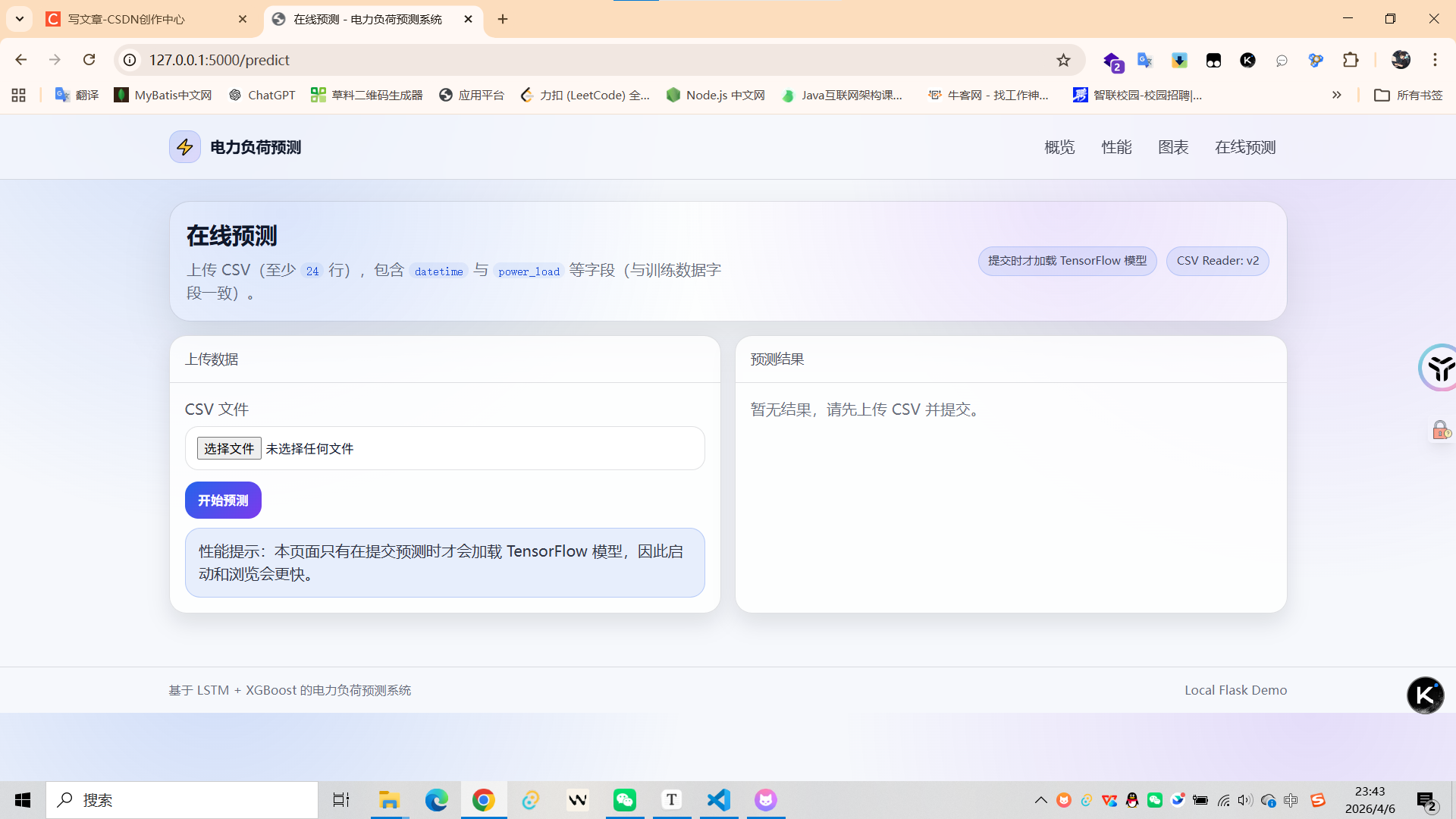The height and width of the screenshot is (819, 1456).
Task: Switch to the 写文章-CSDN创作中心 tab
Action: pyautogui.click(x=127, y=19)
